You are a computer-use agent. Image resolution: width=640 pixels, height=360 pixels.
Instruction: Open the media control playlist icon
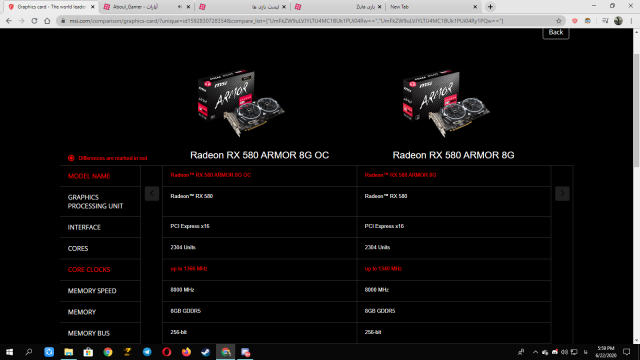(605, 21)
